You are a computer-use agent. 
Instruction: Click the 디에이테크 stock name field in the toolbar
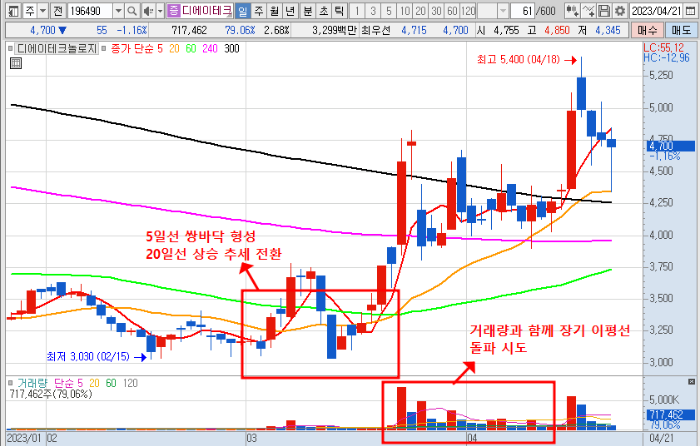point(207,11)
